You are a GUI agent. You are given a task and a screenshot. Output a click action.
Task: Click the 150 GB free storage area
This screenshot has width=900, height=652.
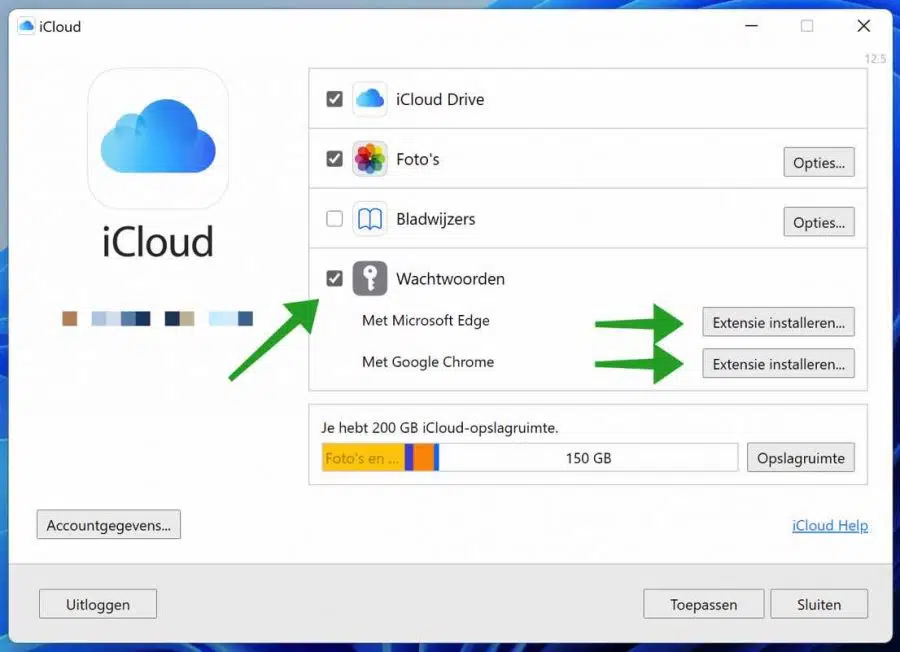588,457
